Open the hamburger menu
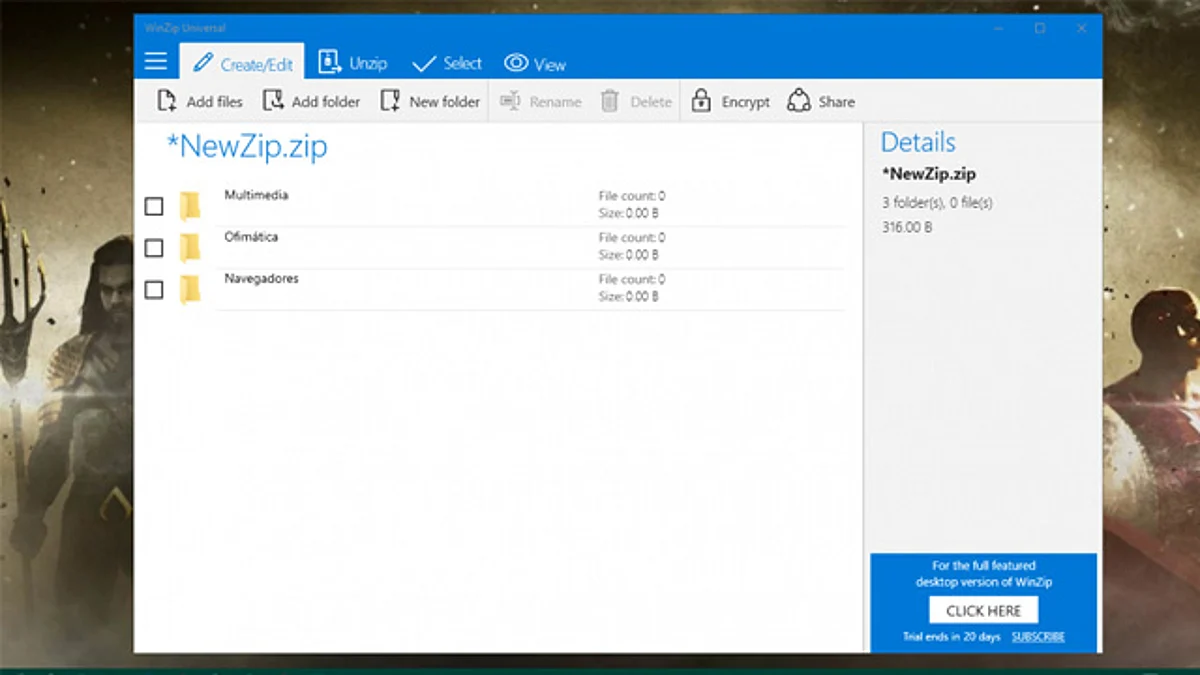The height and width of the screenshot is (675, 1200). (x=155, y=62)
